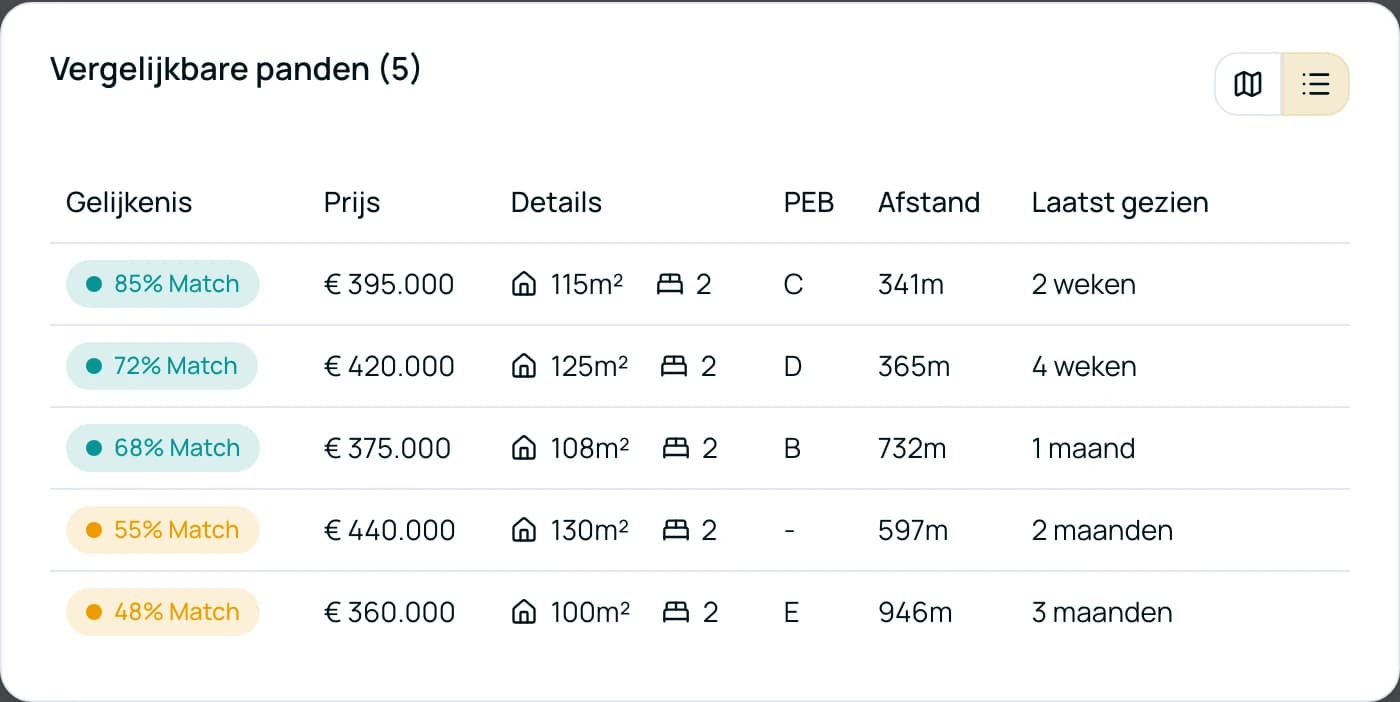Open the 48% Match badge

coord(163,612)
